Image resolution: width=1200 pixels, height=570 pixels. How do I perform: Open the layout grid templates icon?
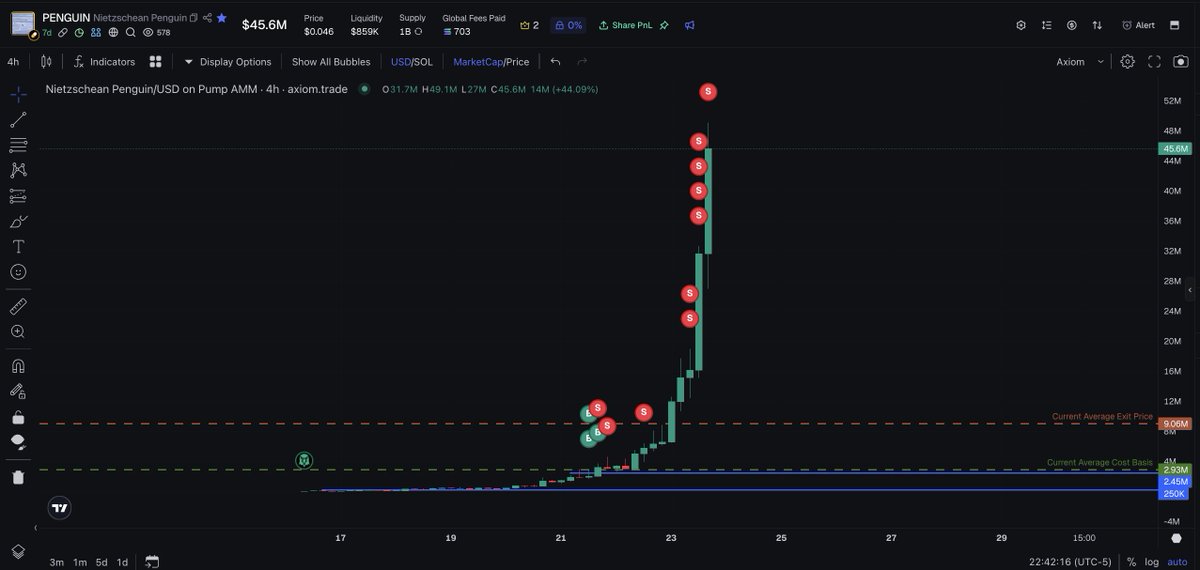tap(156, 61)
